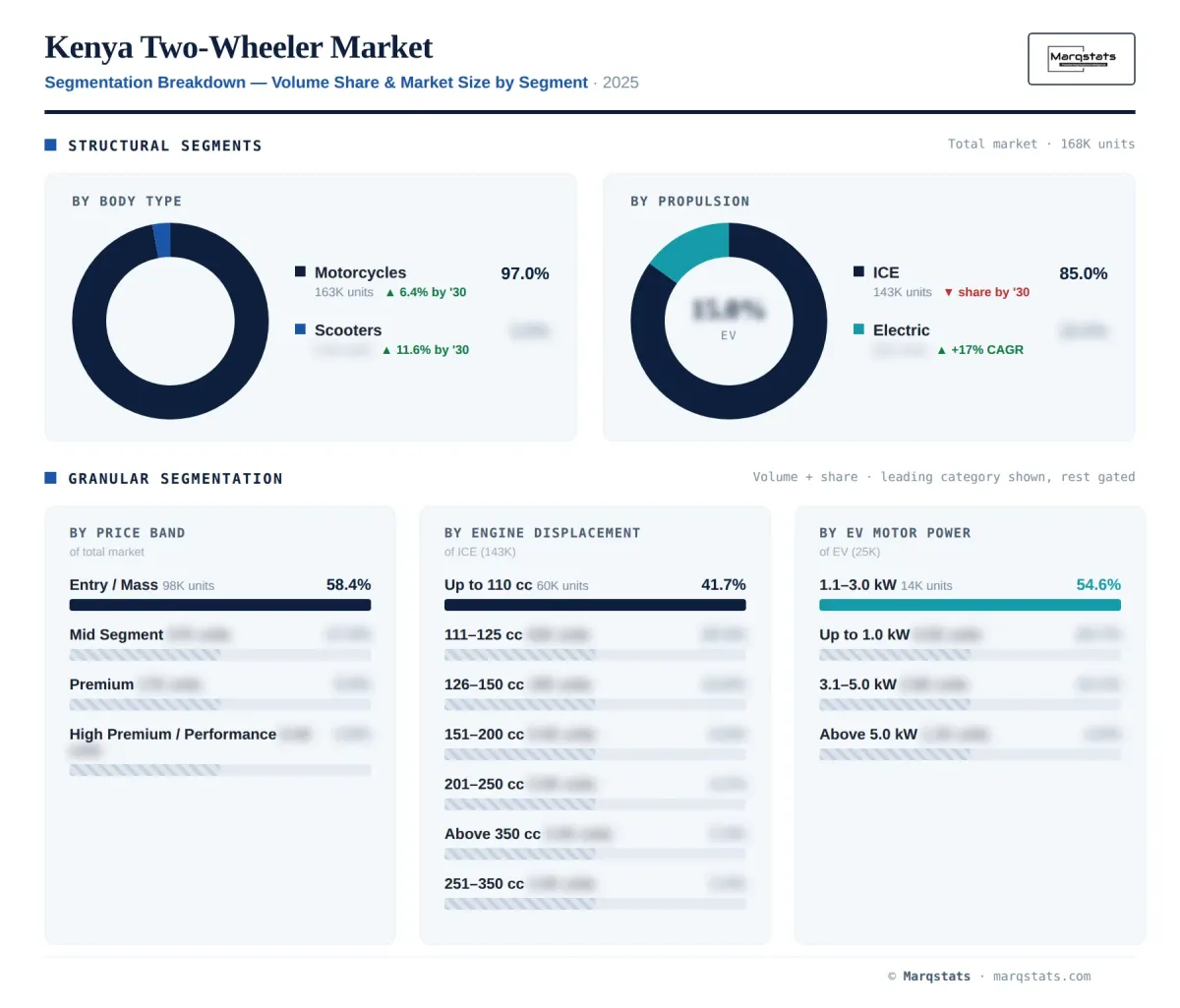The height and width of the screenshot is (1008, 1180).
Task: Click the propulsion donut chart
Action: 729,321
